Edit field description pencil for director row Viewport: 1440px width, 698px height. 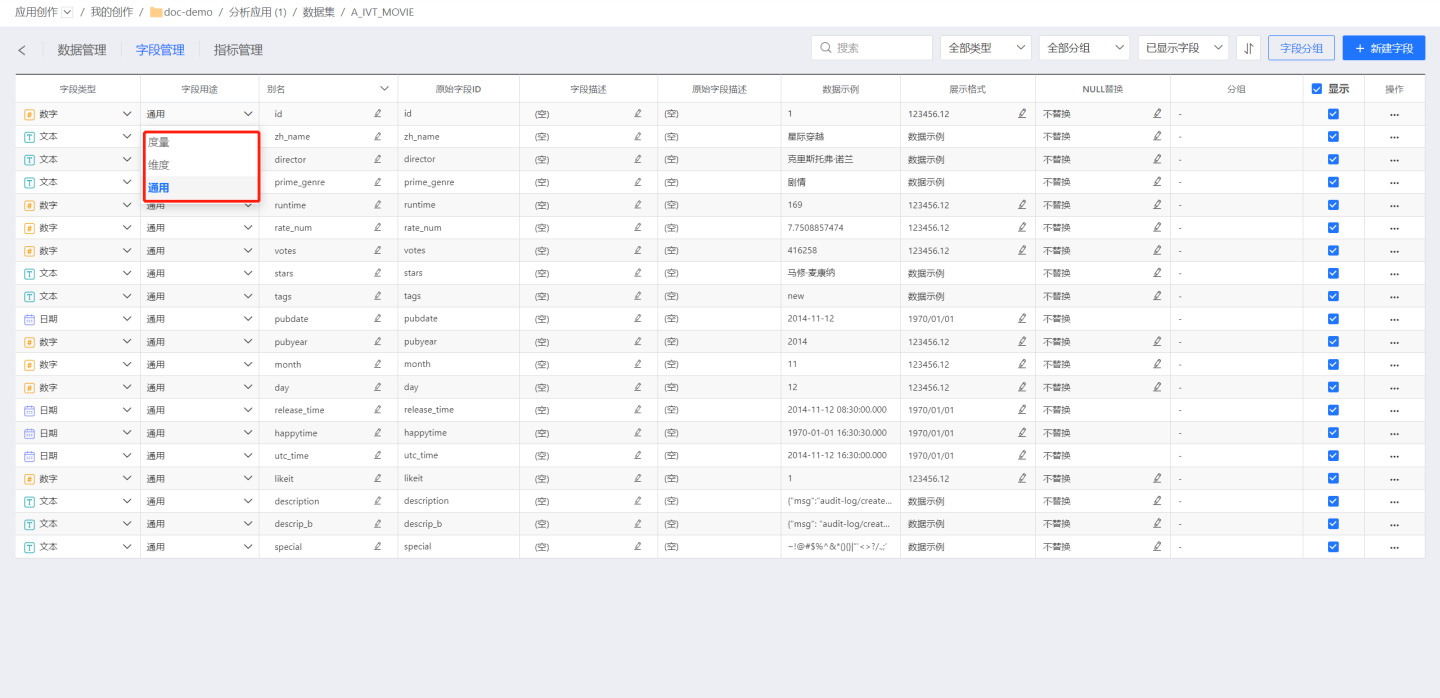(638, 159)
